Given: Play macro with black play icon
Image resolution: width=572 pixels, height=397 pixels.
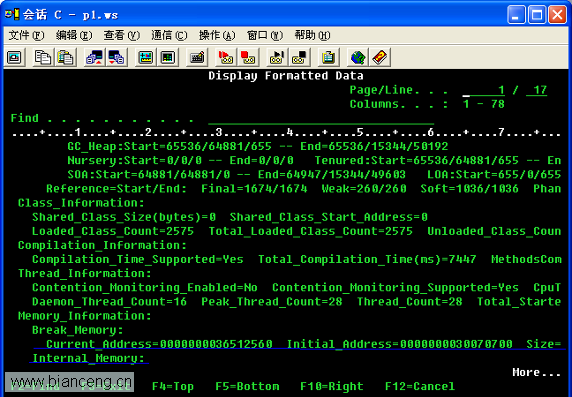Looking at the screenshot, I should [277, 57].
